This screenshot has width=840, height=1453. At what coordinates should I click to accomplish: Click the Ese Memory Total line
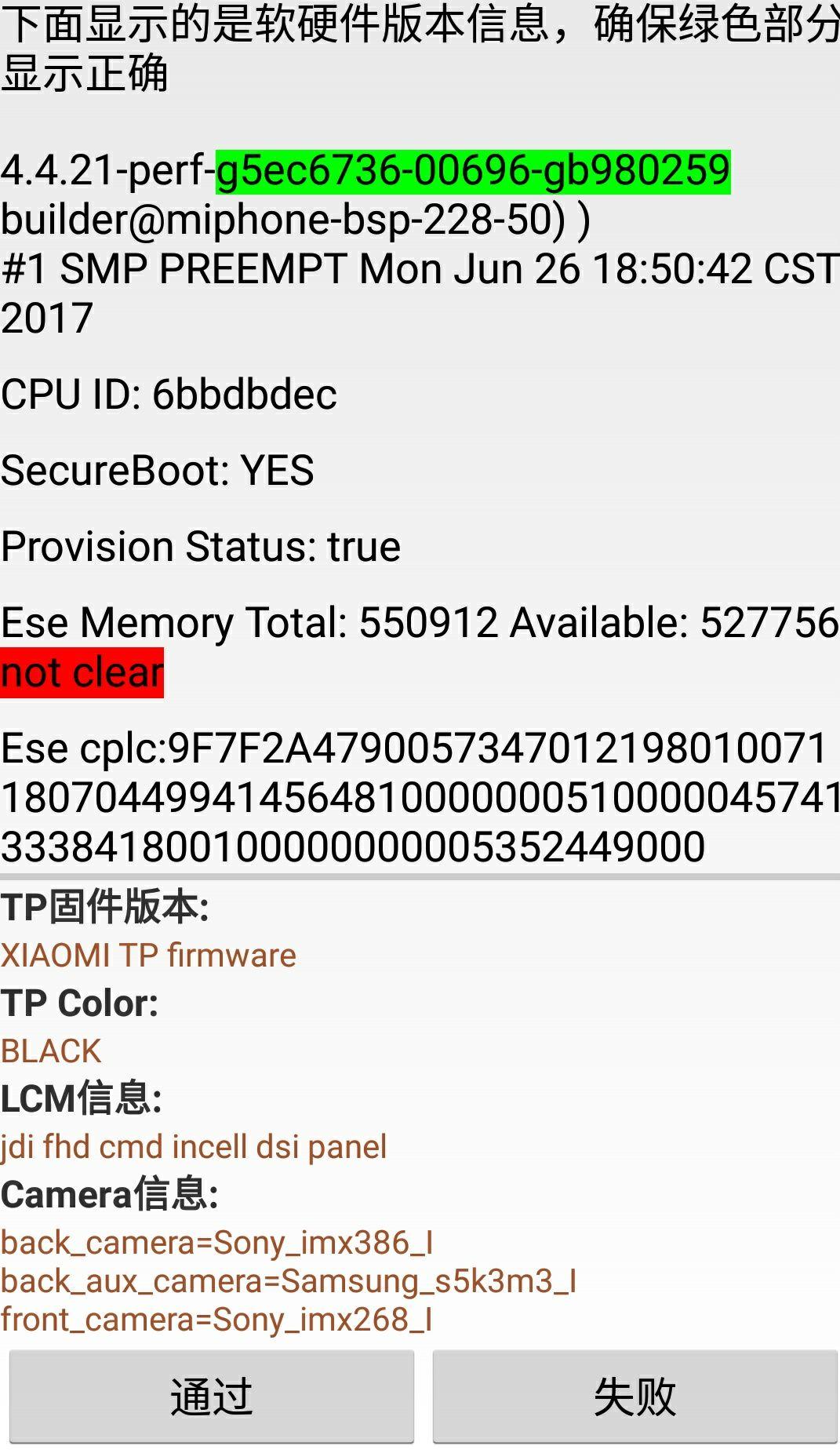coord(420,622)
